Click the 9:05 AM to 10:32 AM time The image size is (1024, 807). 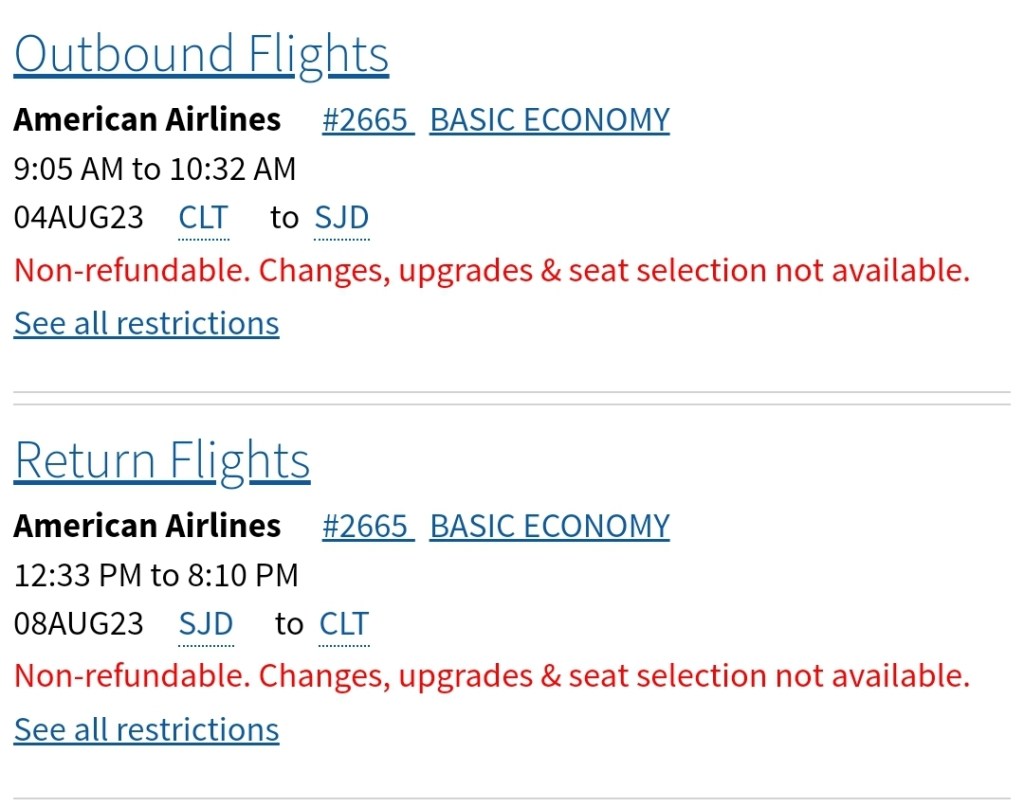155,169
